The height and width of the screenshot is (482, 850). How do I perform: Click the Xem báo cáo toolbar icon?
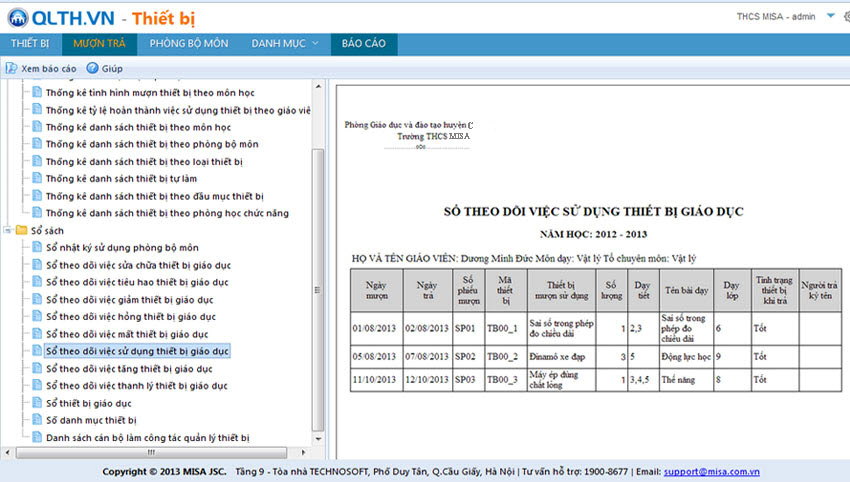pyautogui.click(x=11, y=68)
